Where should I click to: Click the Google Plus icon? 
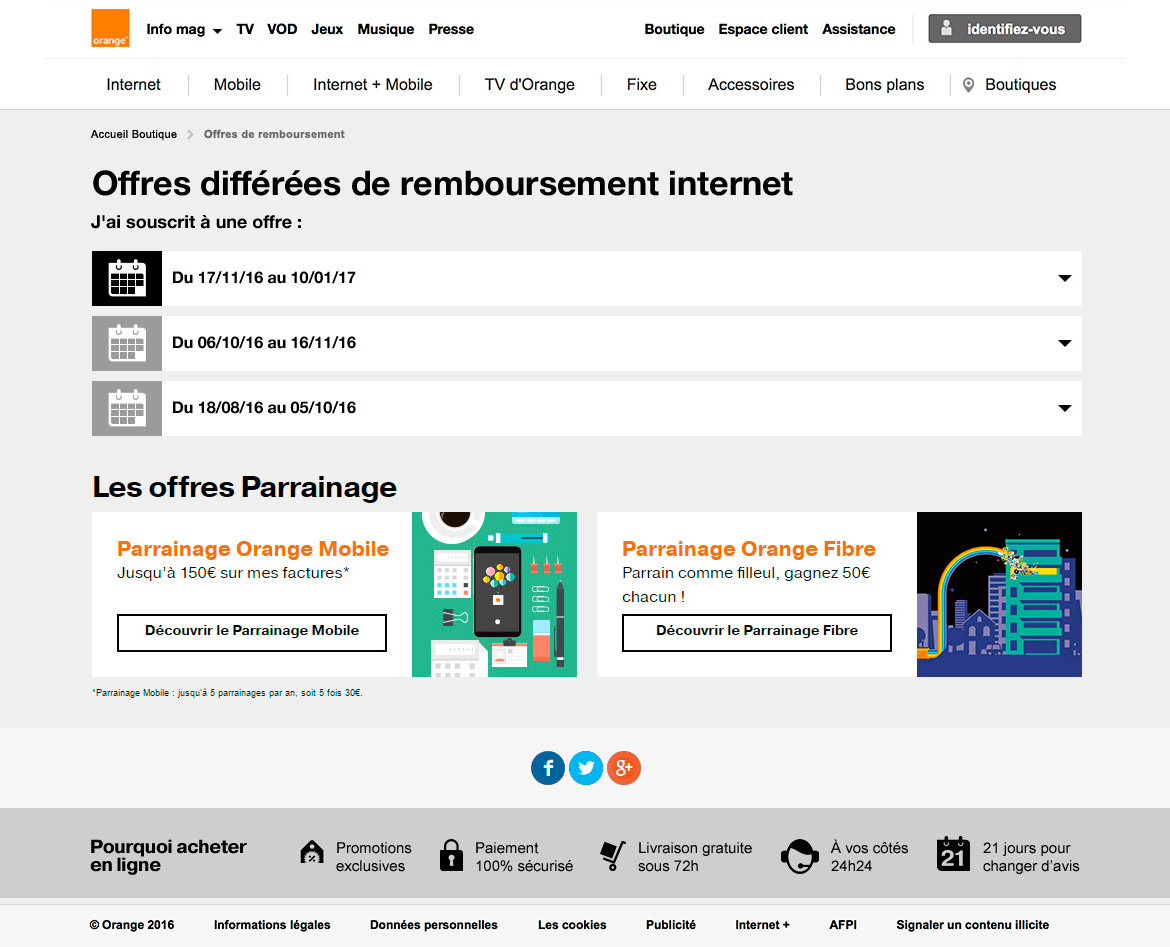624,768
